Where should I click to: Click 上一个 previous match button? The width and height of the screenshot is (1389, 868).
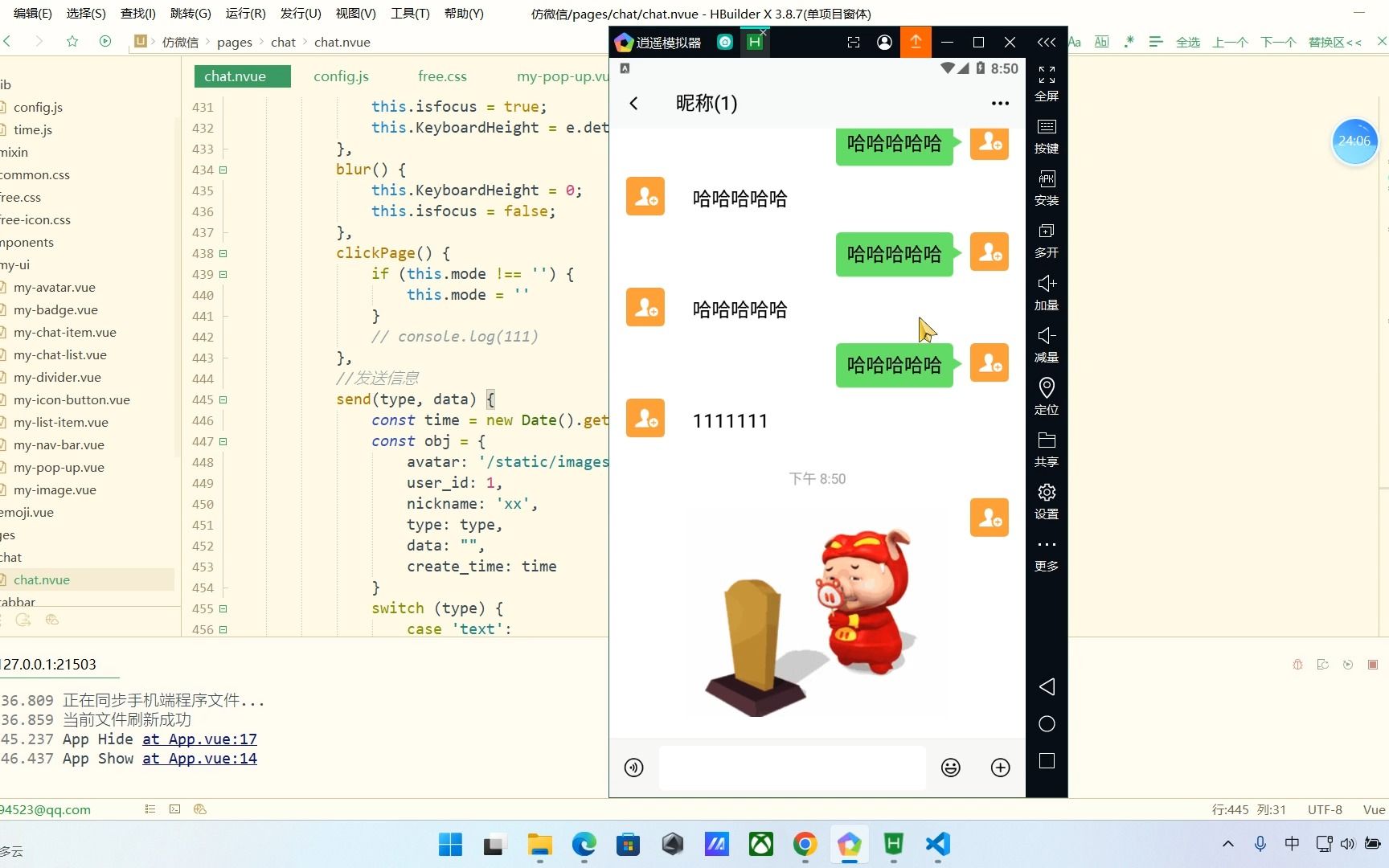point(1231,42)
